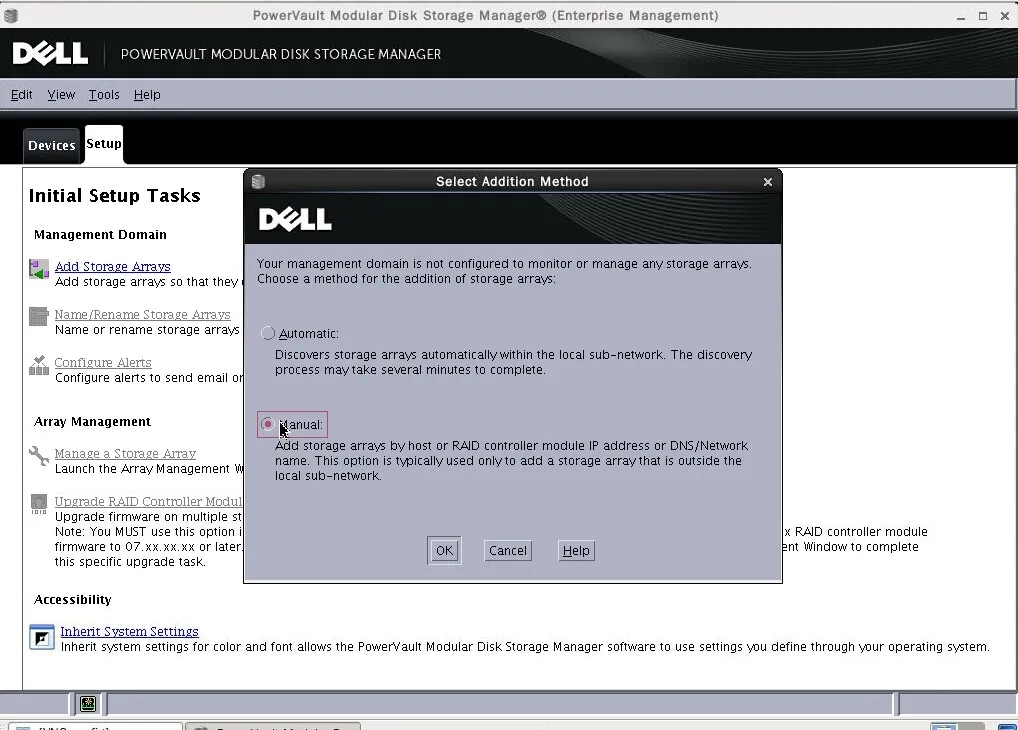Click the Name/Rename Storage Arrays icon
This screenshot has width=1018, height=730.
pyautogui.click(x=39, y=317)
